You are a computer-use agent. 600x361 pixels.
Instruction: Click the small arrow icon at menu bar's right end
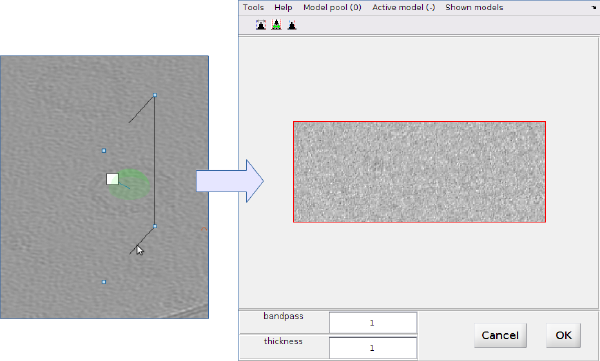click(594, 8)
